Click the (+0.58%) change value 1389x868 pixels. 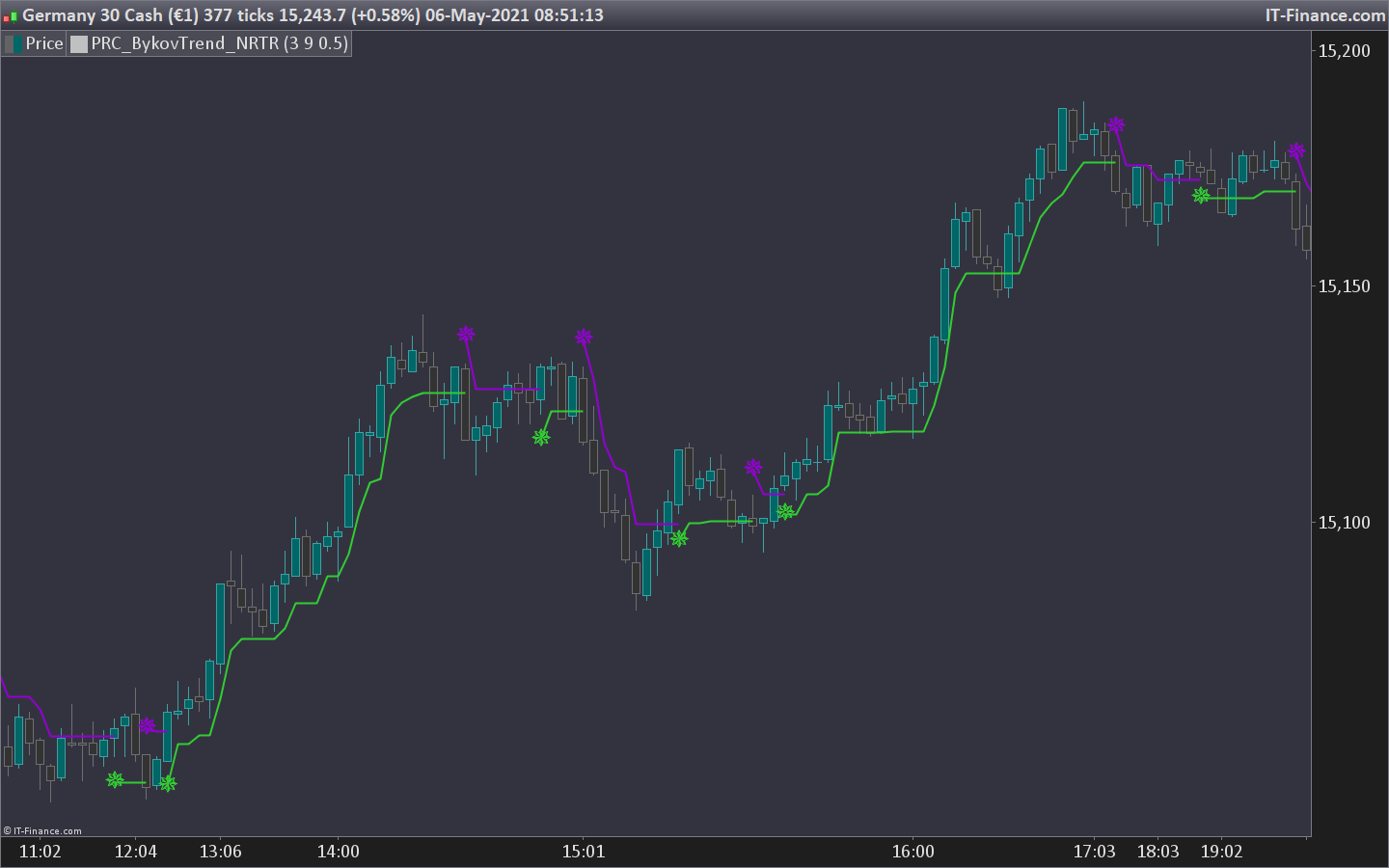385,15
